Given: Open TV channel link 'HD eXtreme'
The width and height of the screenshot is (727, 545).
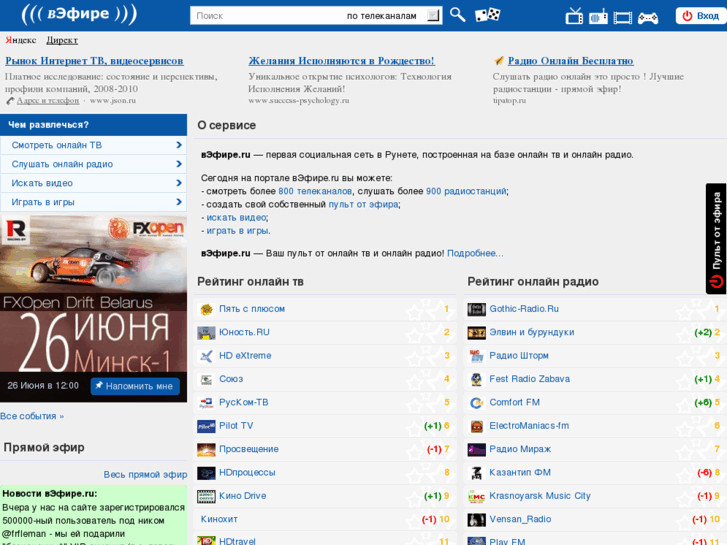Looking at the screenshot, I should 245,356.
